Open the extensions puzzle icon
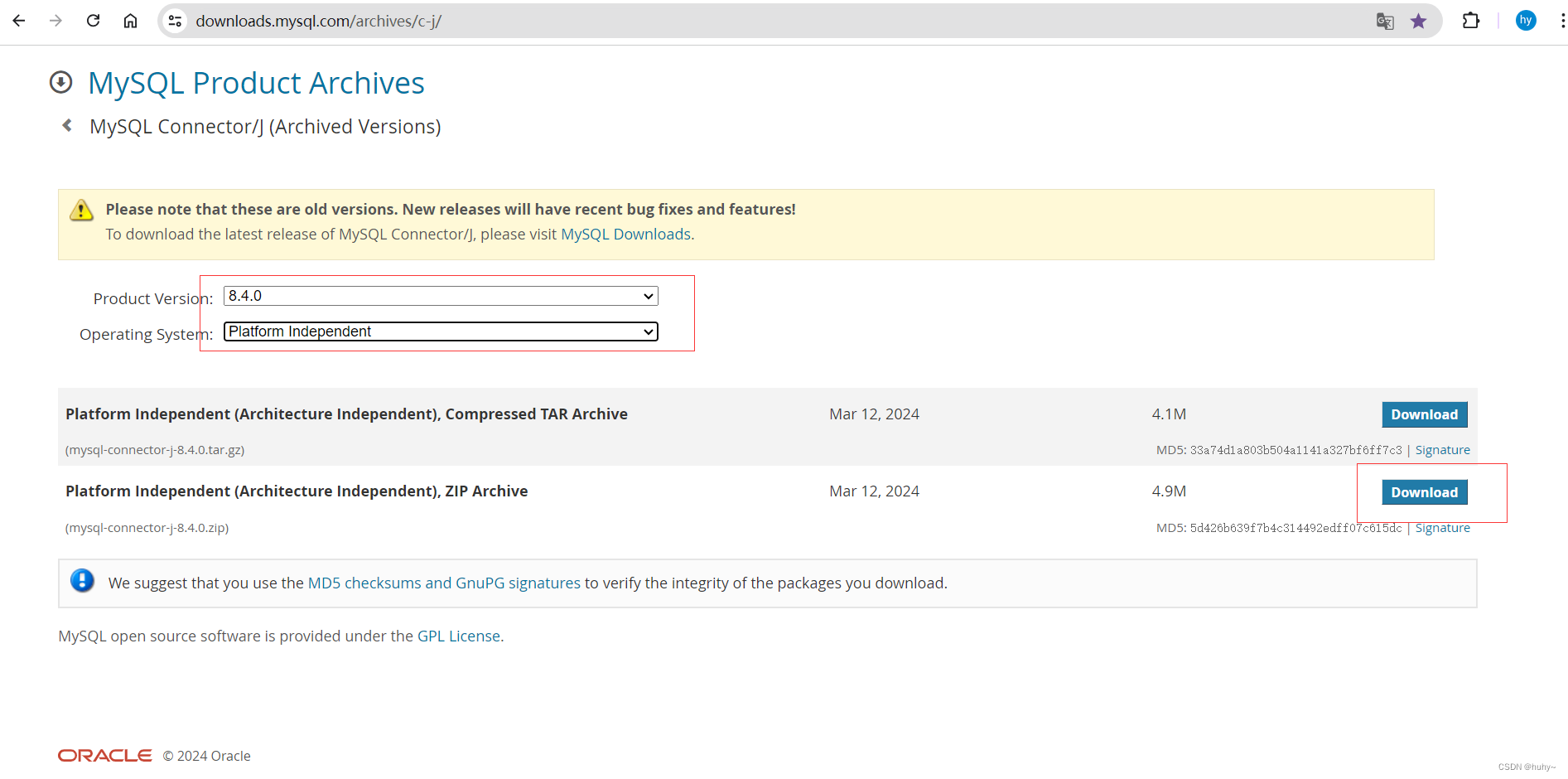Image resolution: width=1568 pixels, height=779 pixels. point(1471,21)
